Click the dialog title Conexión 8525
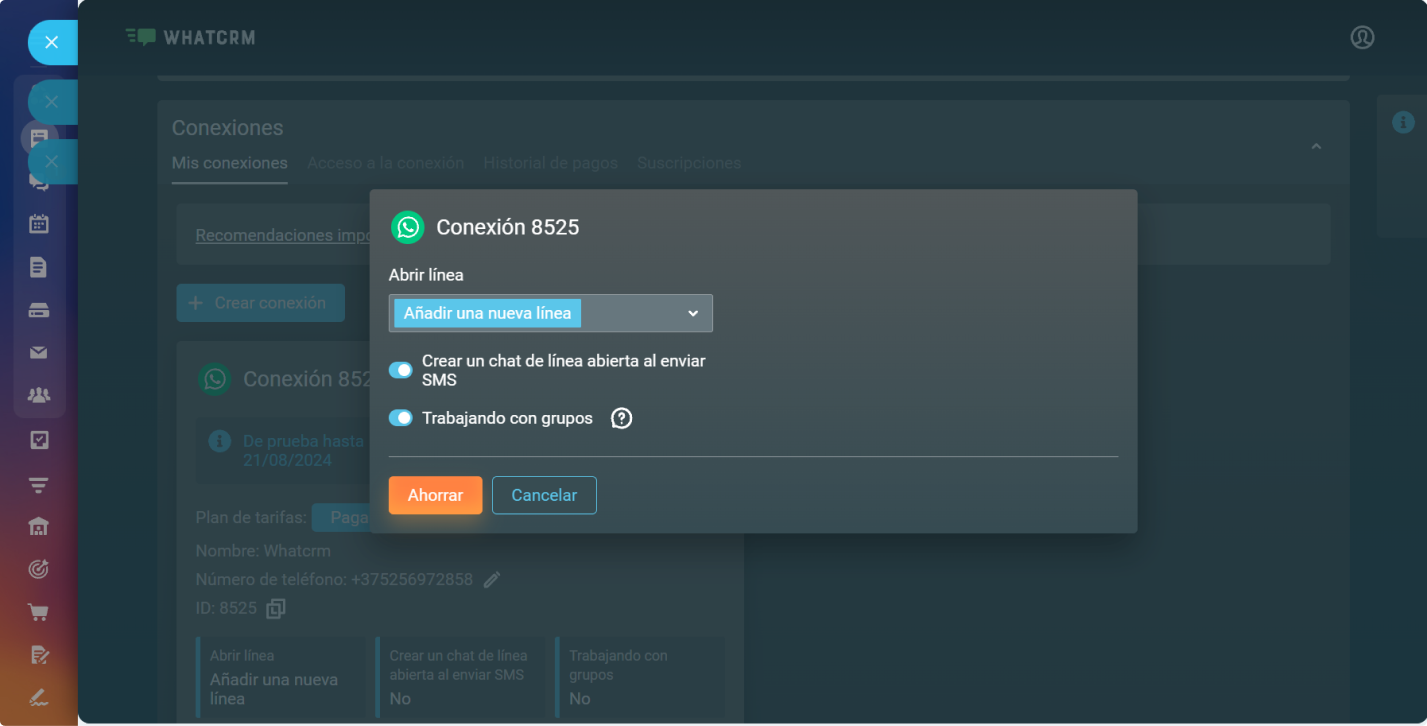The image size is (1427, 726). coord(508,228)
